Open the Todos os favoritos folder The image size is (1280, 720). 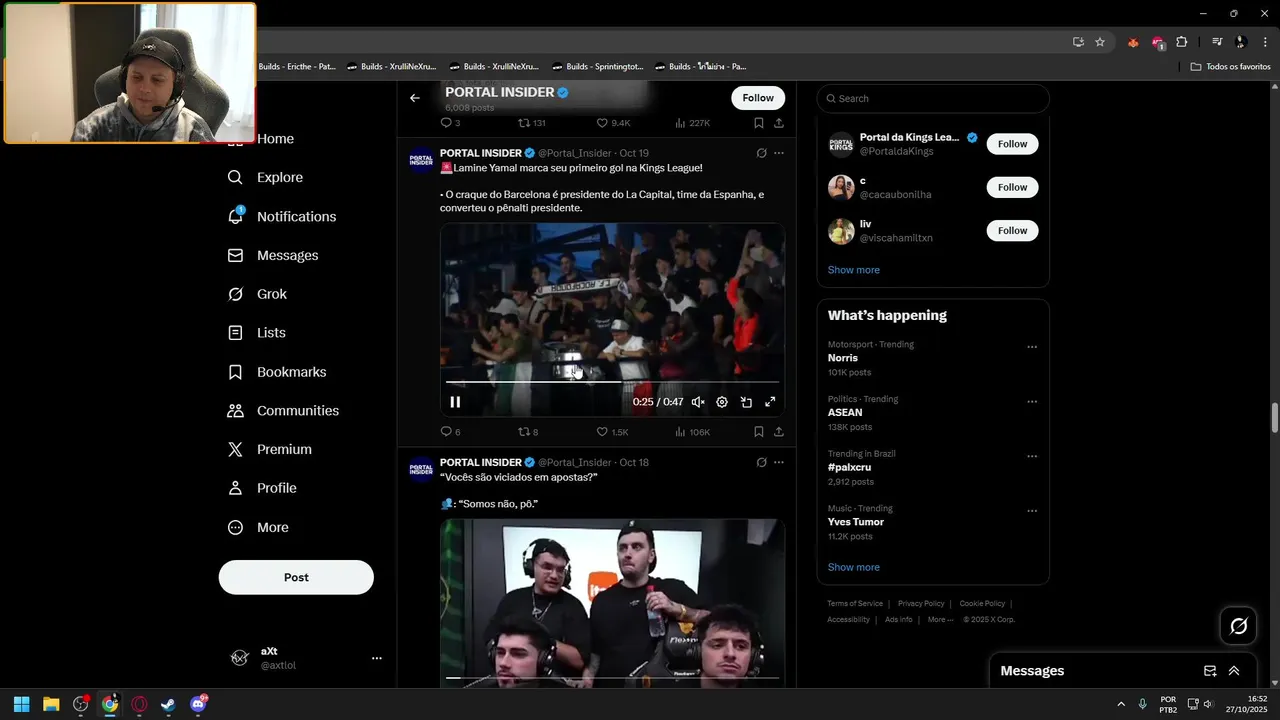1231,67
